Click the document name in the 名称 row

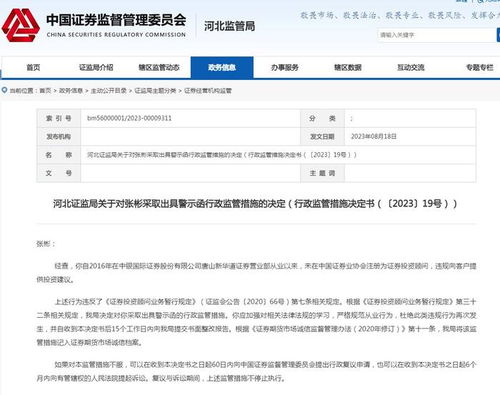(x=222, y=155)
